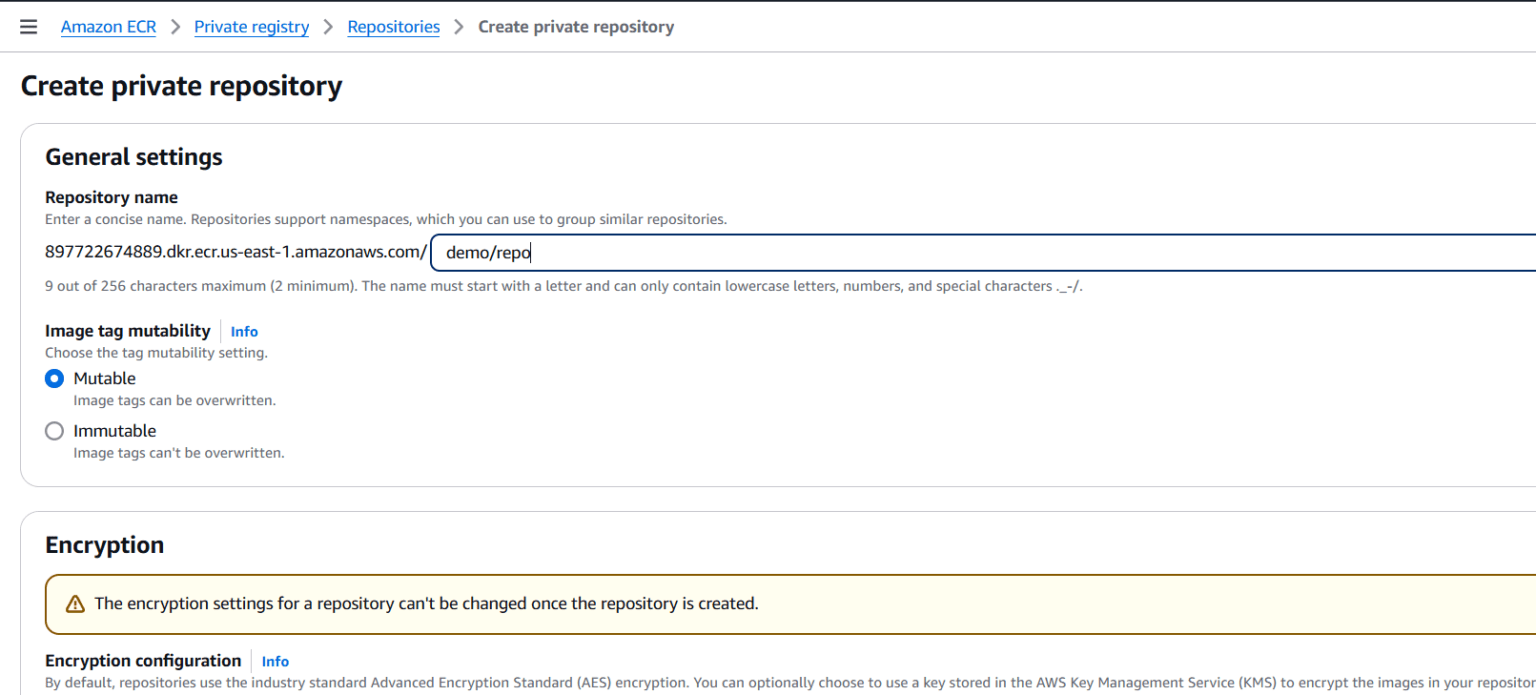Click the chevron right after Private registry breadcrumb
Image resolution: width=1536 pixels, height=695 pixels.
tap(328, 27)
